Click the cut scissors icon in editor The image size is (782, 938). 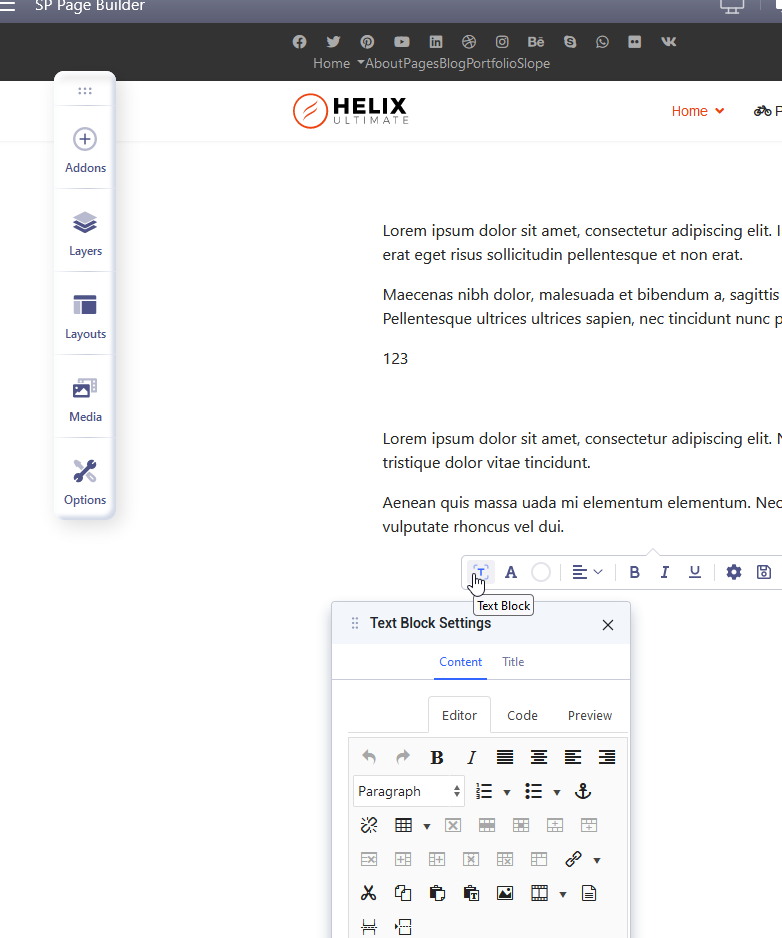[369, 893]
